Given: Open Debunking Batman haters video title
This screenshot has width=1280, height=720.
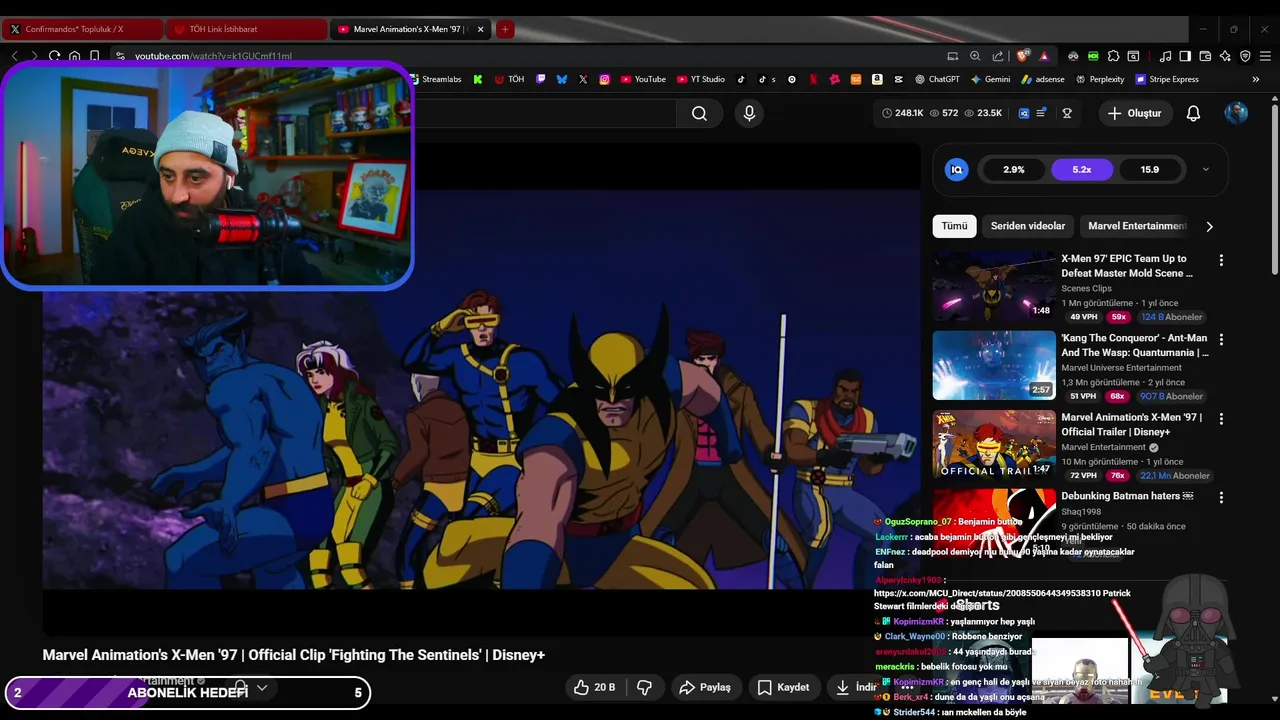Looking at the screenshot, I should click(1127, 496).
